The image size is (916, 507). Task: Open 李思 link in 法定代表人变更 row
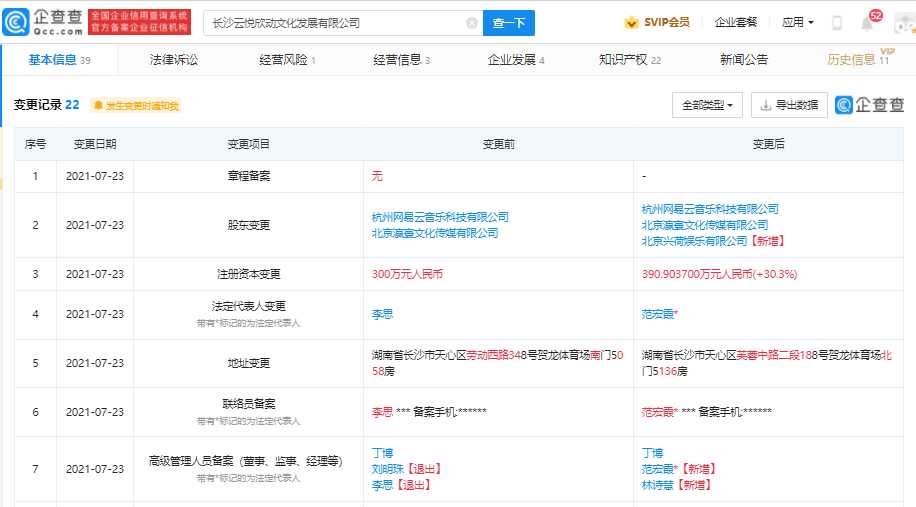coord(383,314)
